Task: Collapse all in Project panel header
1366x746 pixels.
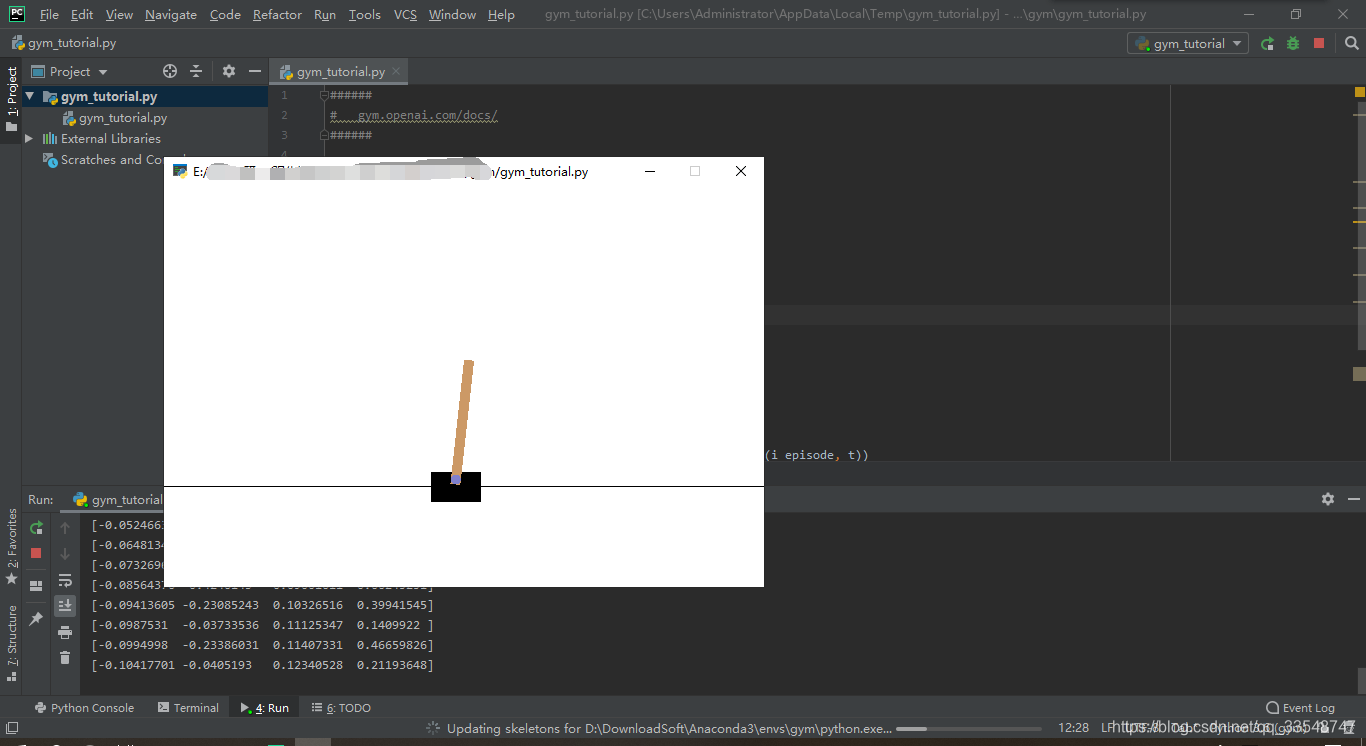Action: coord(196,71)
